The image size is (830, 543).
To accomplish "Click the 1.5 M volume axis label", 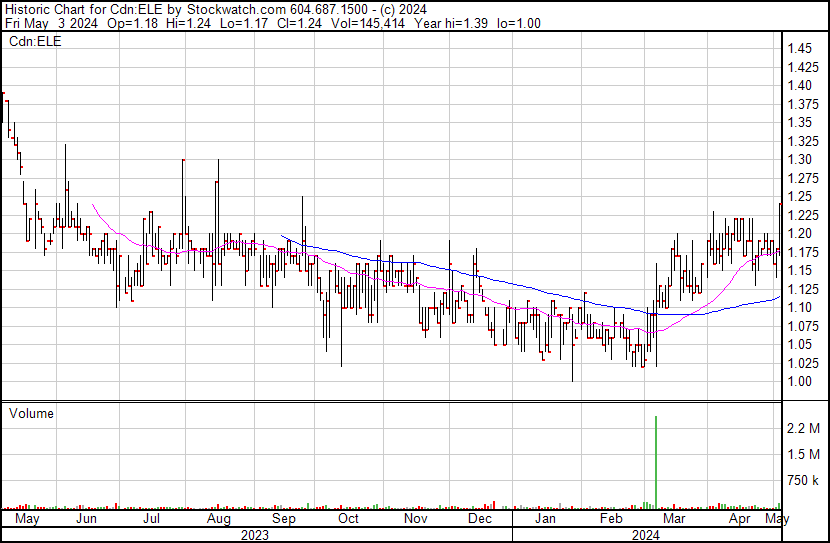I will click(x=803, y=455).
